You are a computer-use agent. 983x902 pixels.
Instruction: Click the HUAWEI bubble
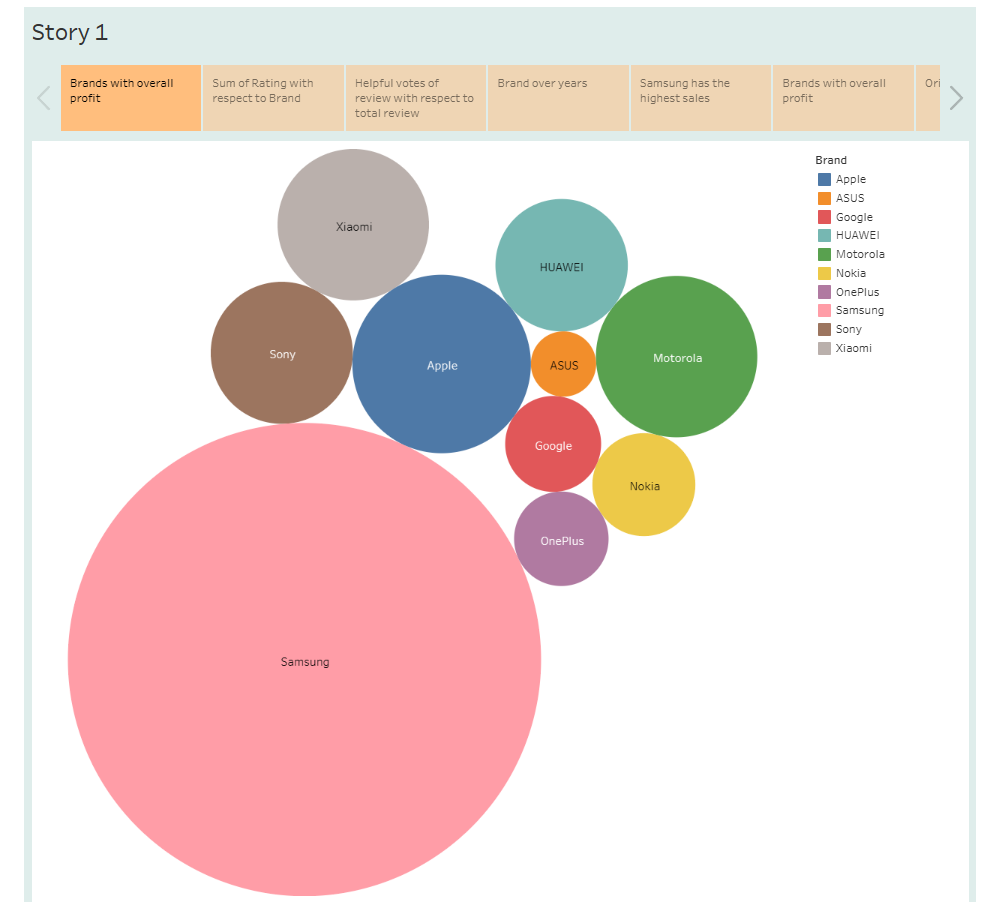[x=561, y=265]
